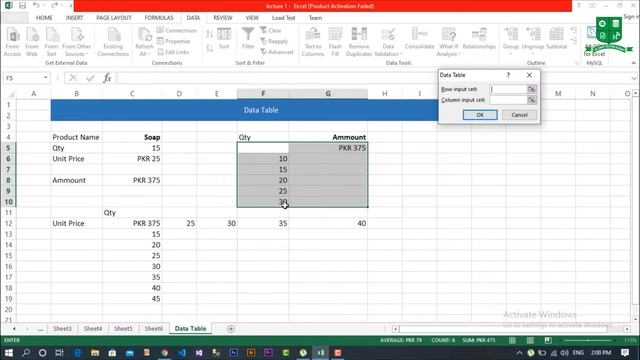Open Visual Studio Code from taskbar
This screenshot has width=640, height=360.
(x=182, y=353)
